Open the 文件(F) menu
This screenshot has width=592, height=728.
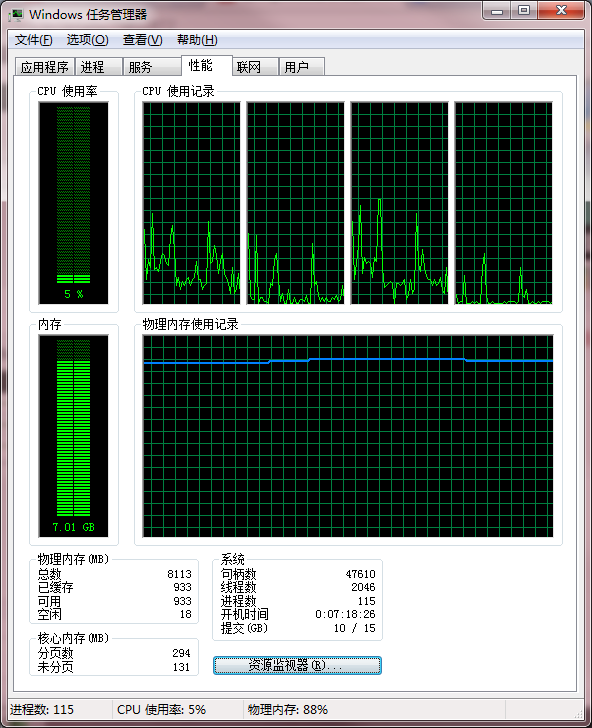(x=33, y=40)
